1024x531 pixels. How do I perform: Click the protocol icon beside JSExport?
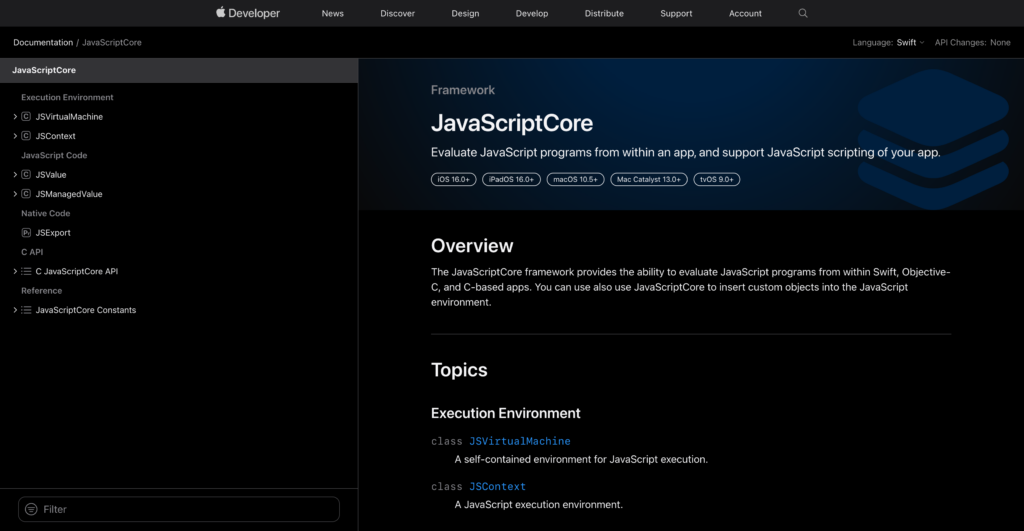pyautogui.click(x=26, y=233)
